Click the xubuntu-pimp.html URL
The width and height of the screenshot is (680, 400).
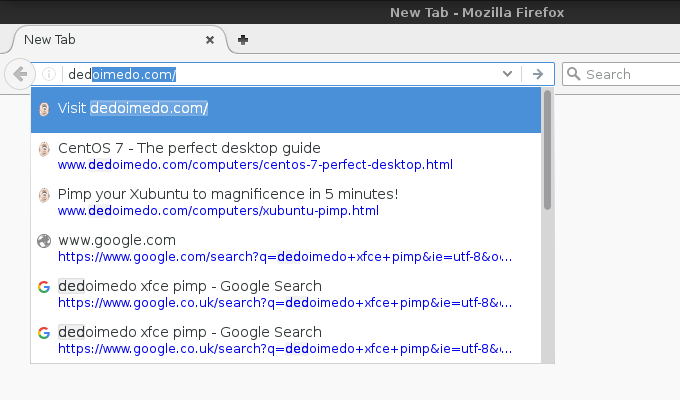click(219, 211)
